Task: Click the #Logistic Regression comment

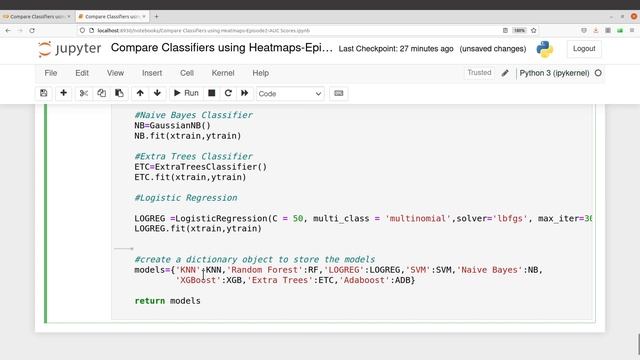Action: (186, 198)
